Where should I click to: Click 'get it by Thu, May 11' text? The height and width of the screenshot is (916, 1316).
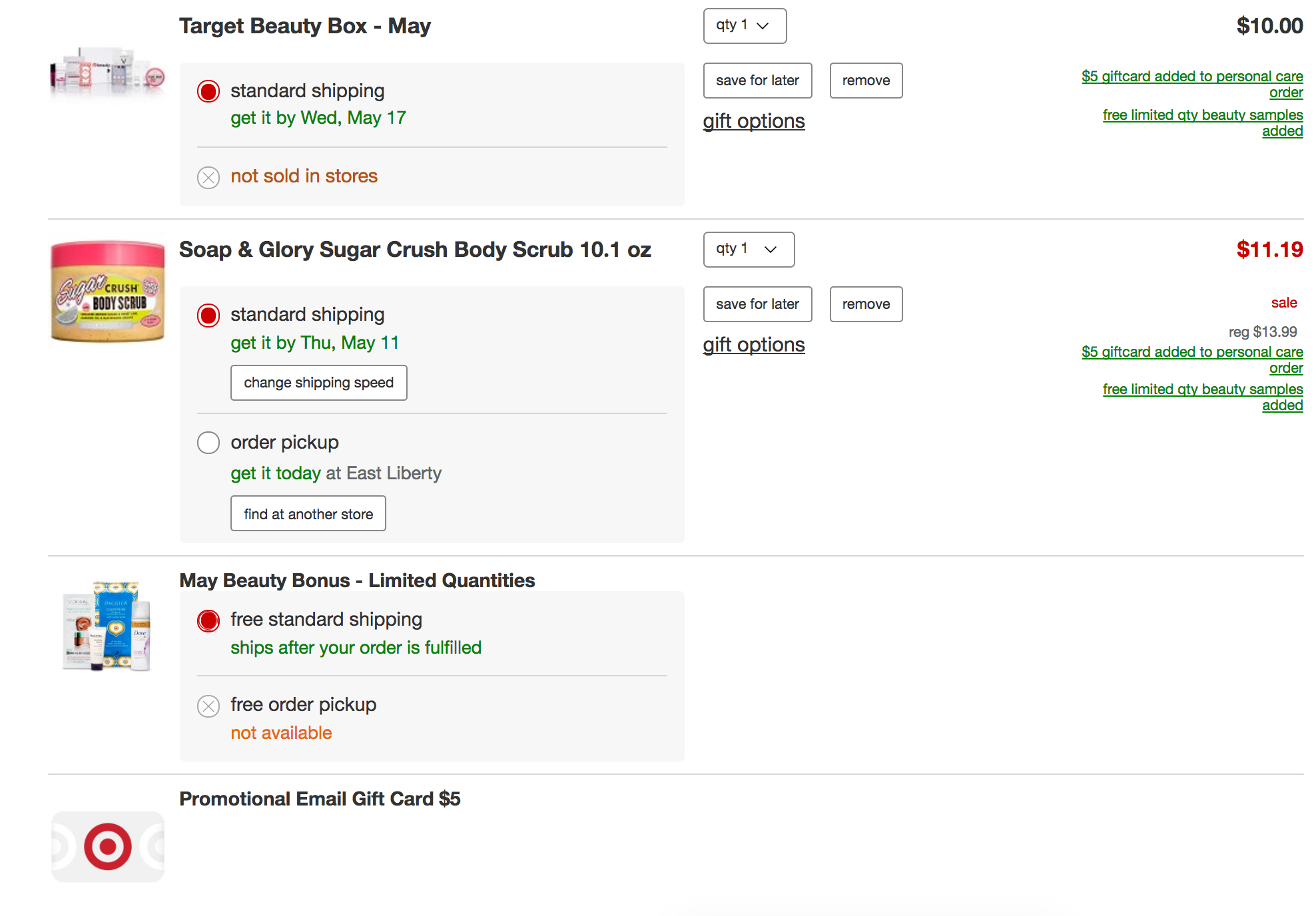tap(315, 343)
